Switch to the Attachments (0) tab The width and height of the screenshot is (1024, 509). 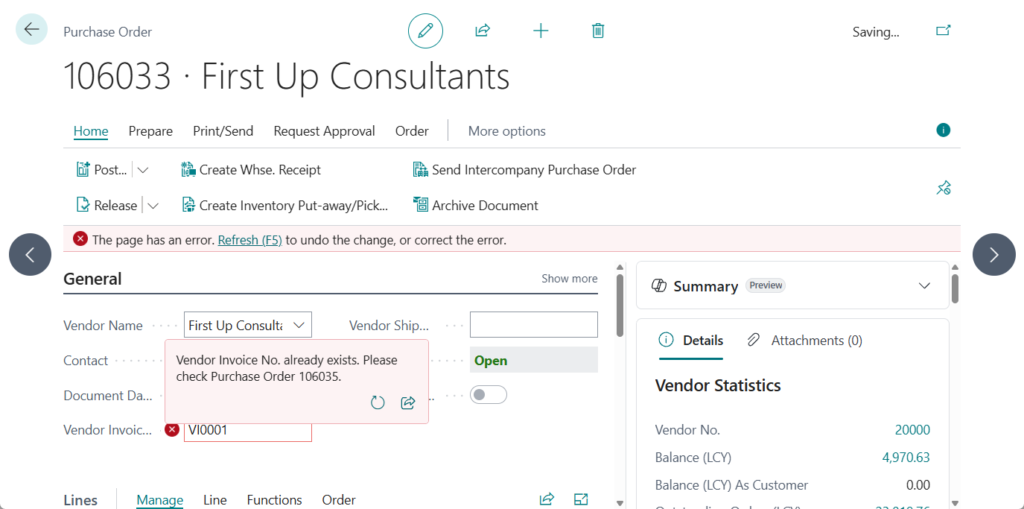click(805, 340)
